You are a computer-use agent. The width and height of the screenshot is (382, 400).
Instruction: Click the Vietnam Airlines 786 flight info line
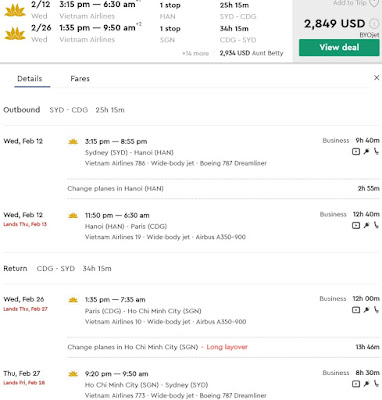tap(176, 163)
